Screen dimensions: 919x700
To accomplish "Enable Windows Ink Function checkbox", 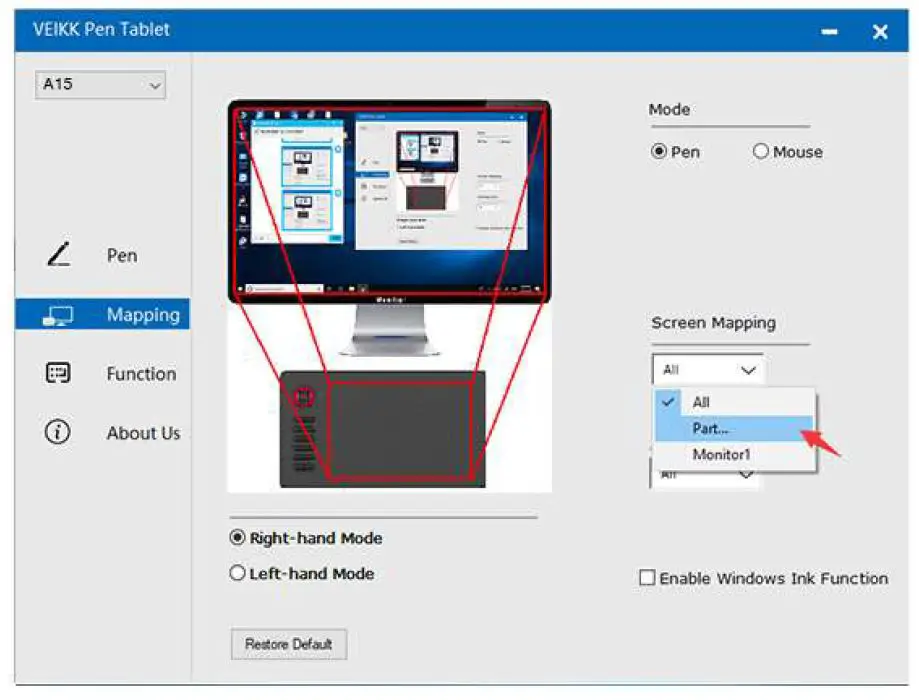I will point(648,578).
